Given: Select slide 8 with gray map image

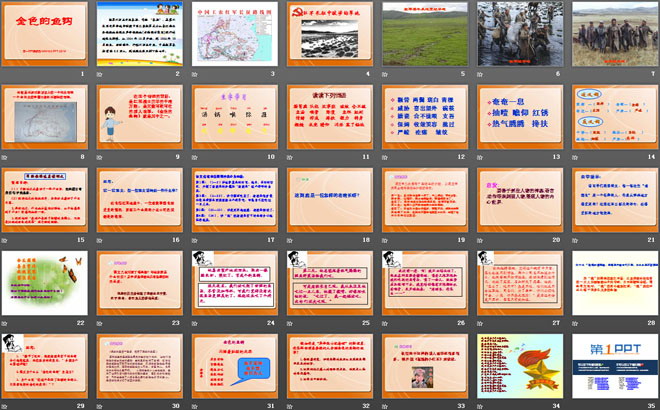Looking at the screenshot, I should pos(45,117).
